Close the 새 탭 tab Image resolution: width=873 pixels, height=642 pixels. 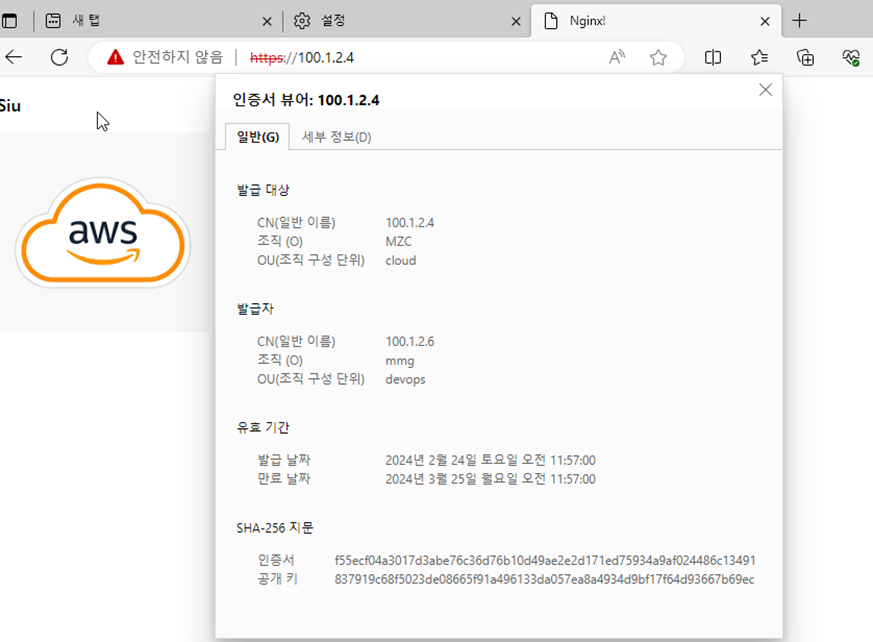[x=267, y=22]
